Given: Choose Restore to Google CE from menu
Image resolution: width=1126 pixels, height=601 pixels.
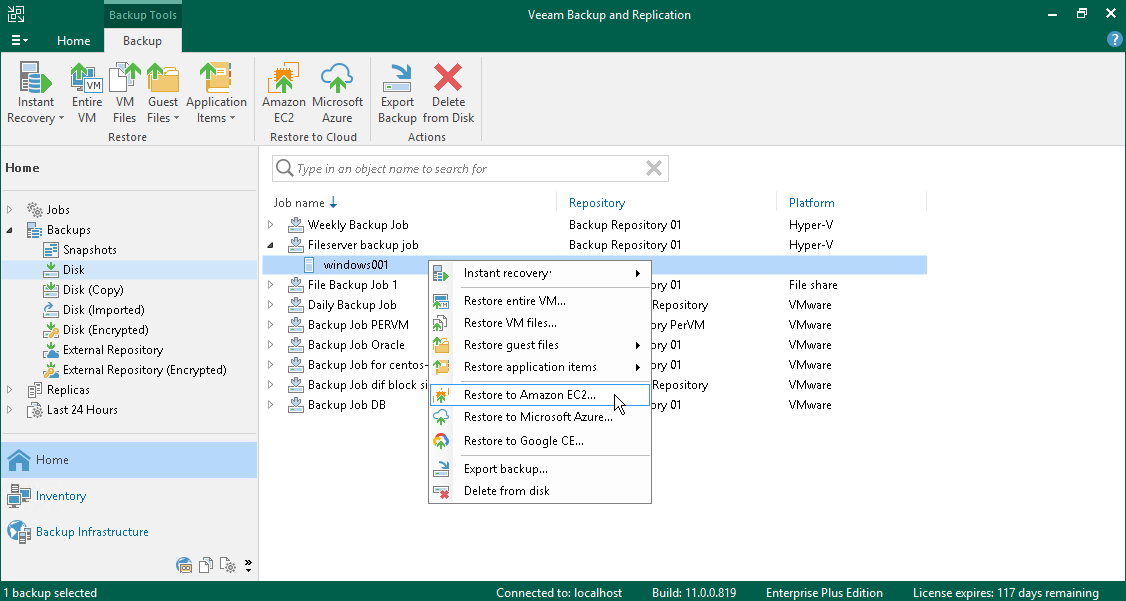Looking at the screenshot, I should [x=524, y=441].
